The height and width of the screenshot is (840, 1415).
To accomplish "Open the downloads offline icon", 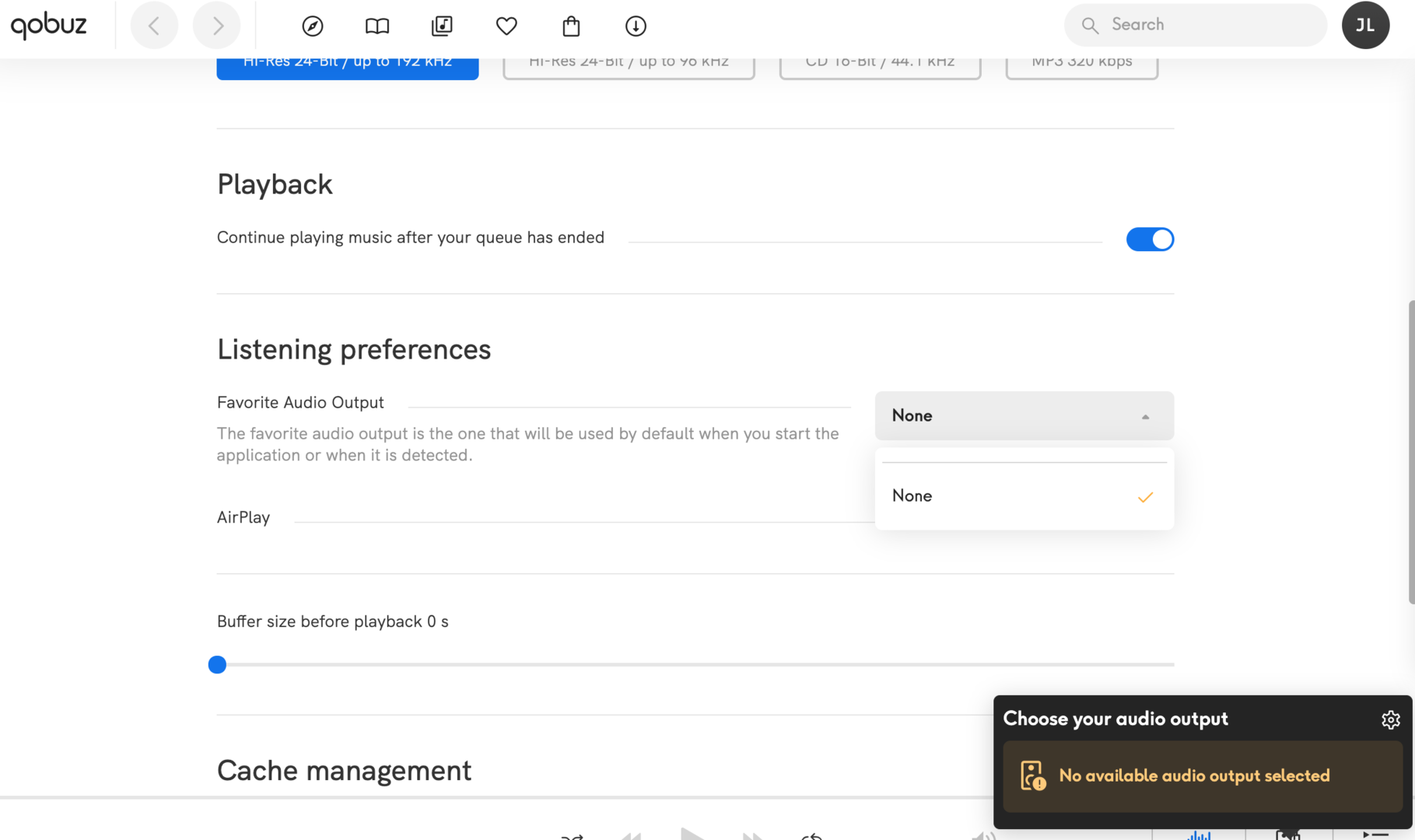I will [x=636, y=26].
